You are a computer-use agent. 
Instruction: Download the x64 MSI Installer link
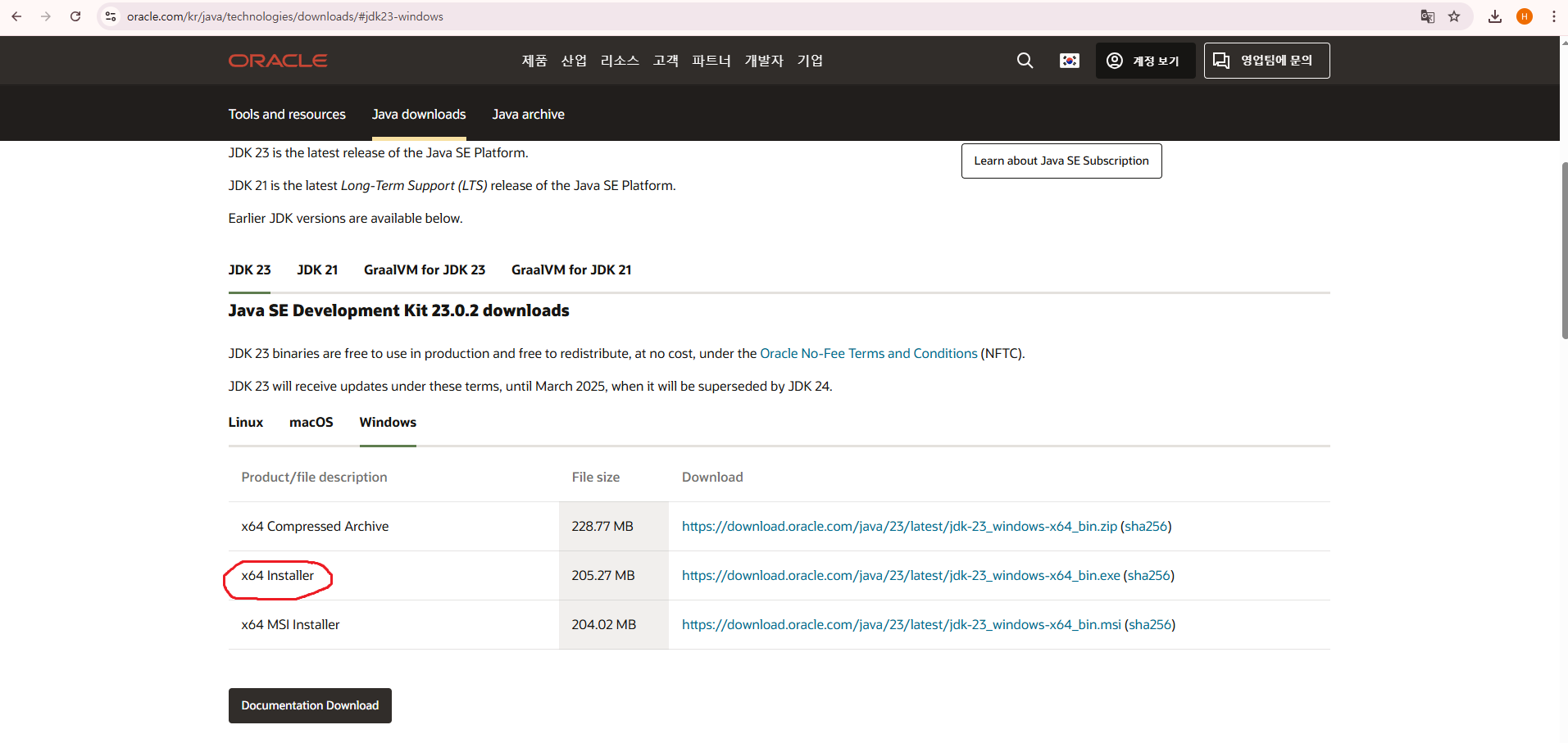point(902,625)
